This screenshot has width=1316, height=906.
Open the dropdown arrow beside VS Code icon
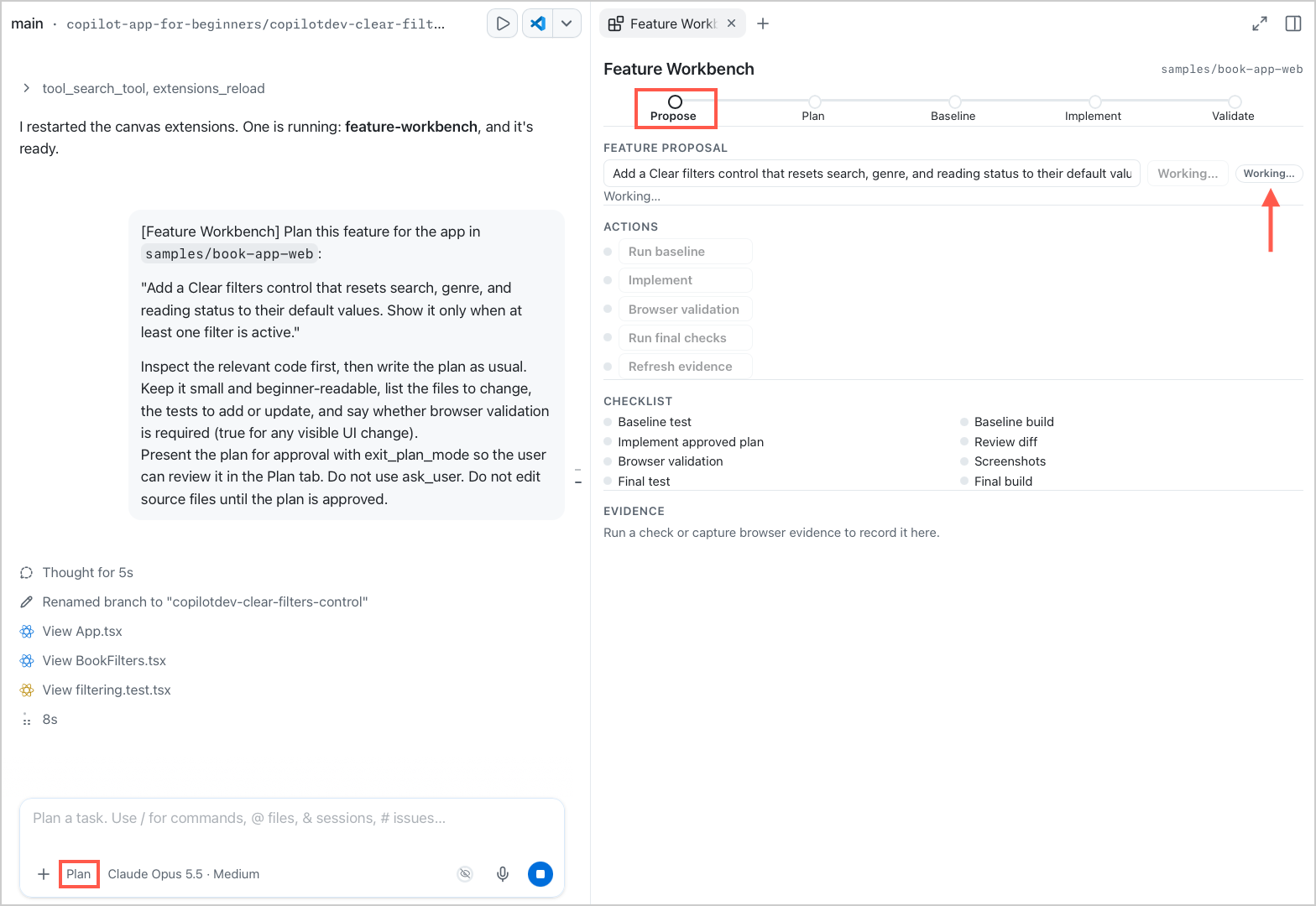click(x=567, y=23)
